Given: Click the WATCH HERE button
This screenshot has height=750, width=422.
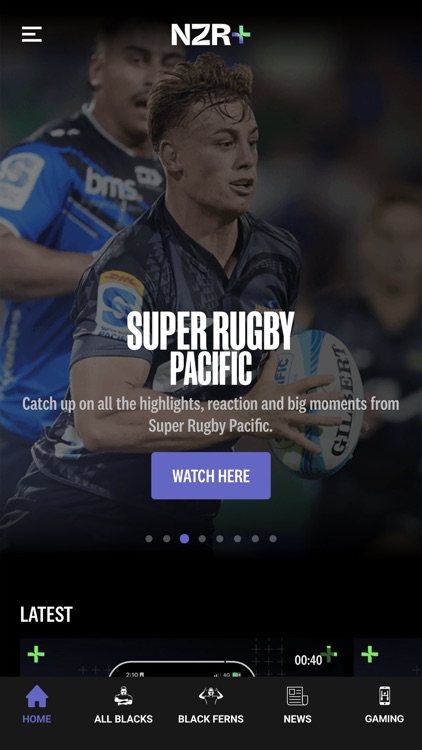Looking at the screenshot, I should pos(211,475).
